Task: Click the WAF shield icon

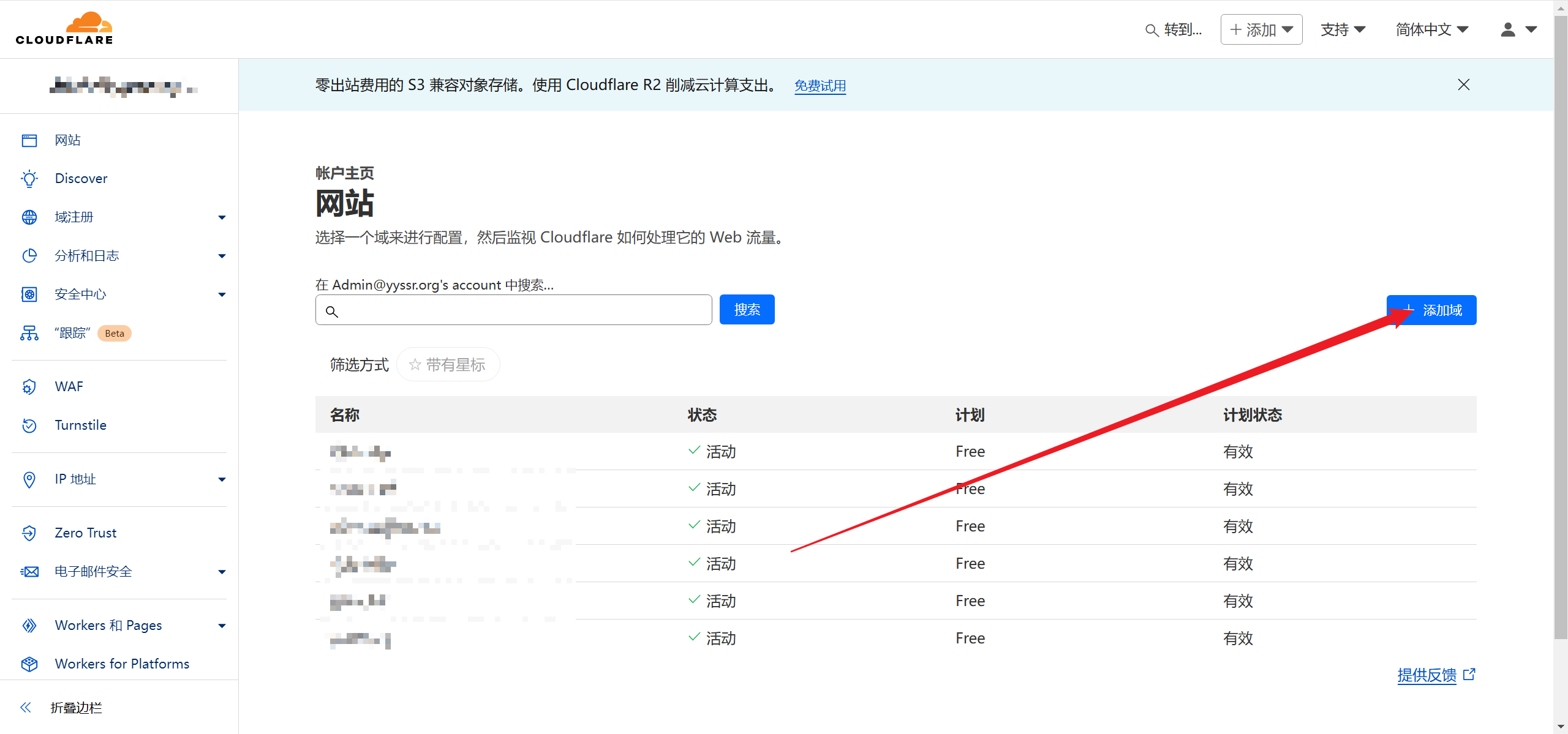Action: click(x=29, y=387)
